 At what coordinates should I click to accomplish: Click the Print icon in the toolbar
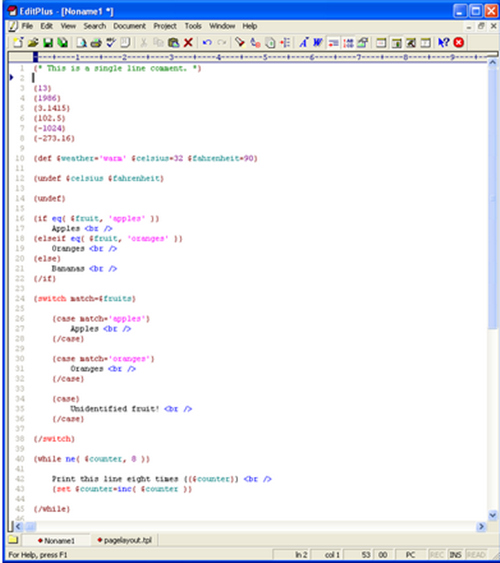96,42
